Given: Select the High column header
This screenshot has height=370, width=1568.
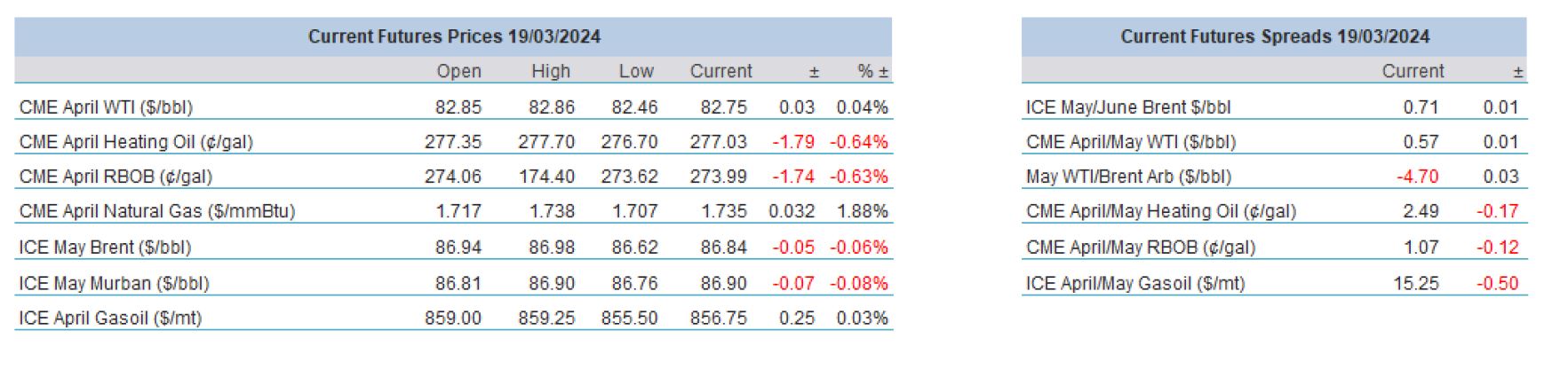Looking at the screenshot, I should (x=550, y=71).
